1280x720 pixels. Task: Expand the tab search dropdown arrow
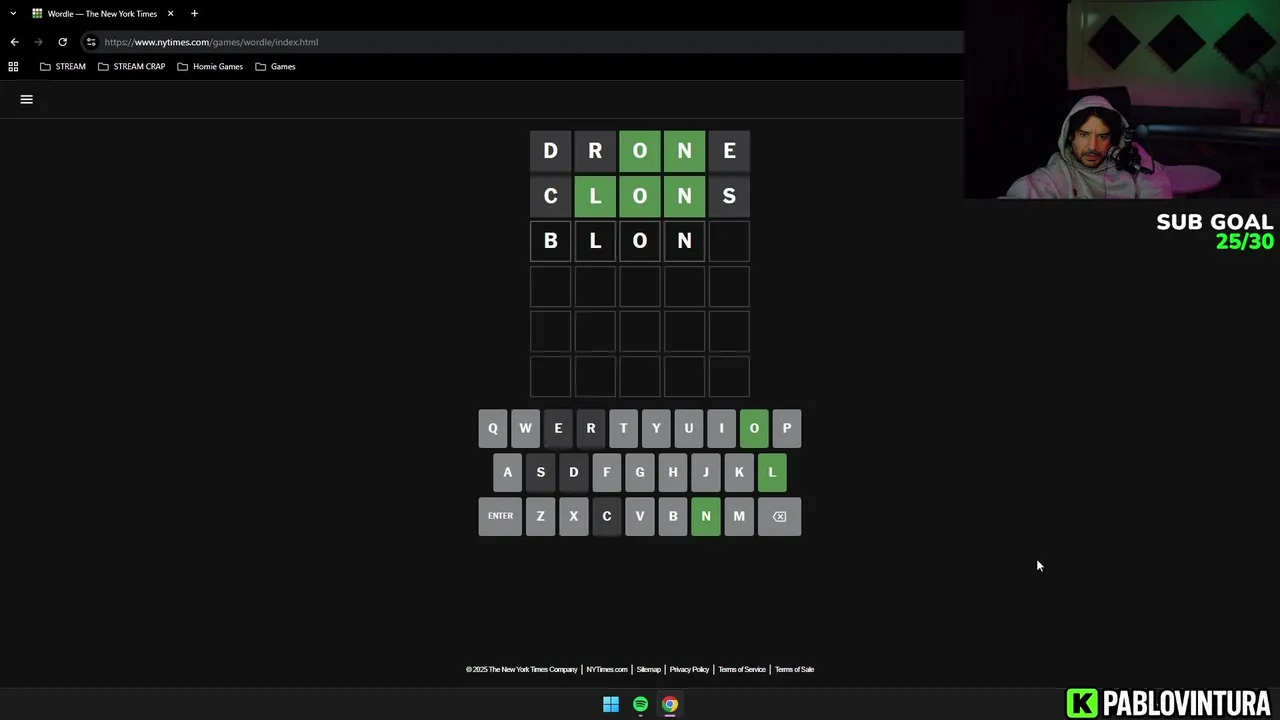[13, 14]
